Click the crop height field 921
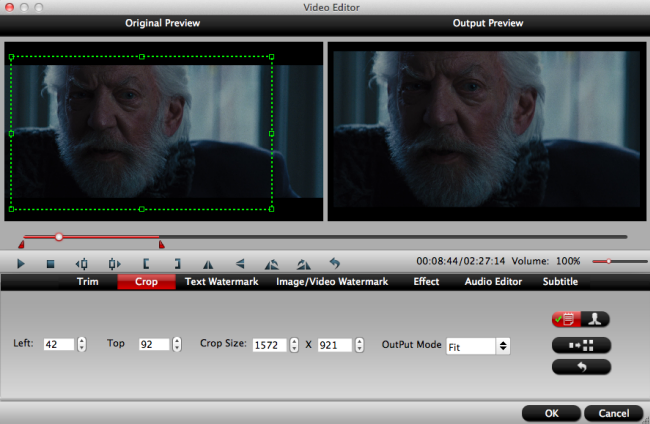This screenshot has height=424, width=650. (x=335, y=345)
